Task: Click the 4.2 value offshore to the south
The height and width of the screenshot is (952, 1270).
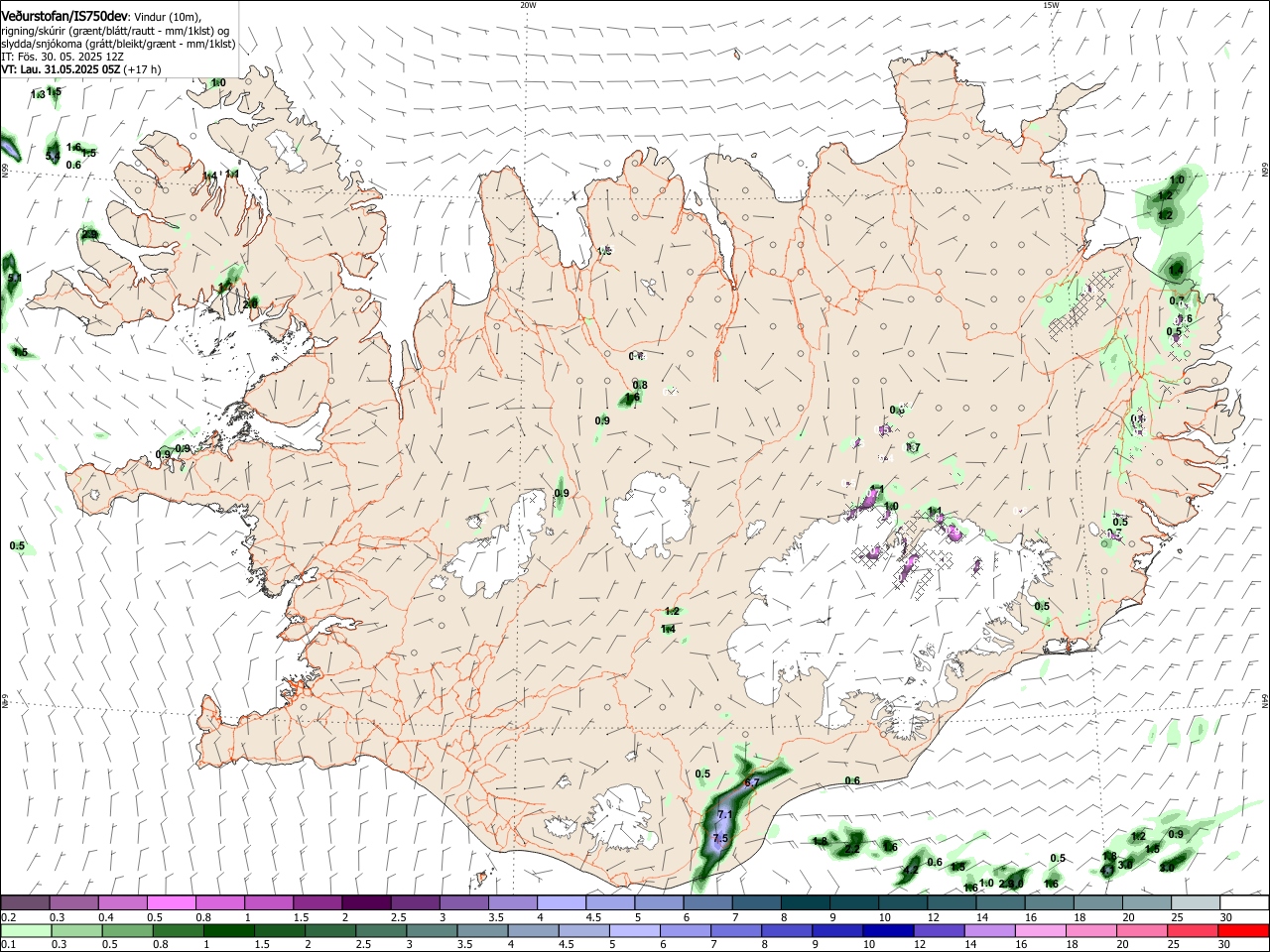Action: pyautogui.click(x=910, y=870)
